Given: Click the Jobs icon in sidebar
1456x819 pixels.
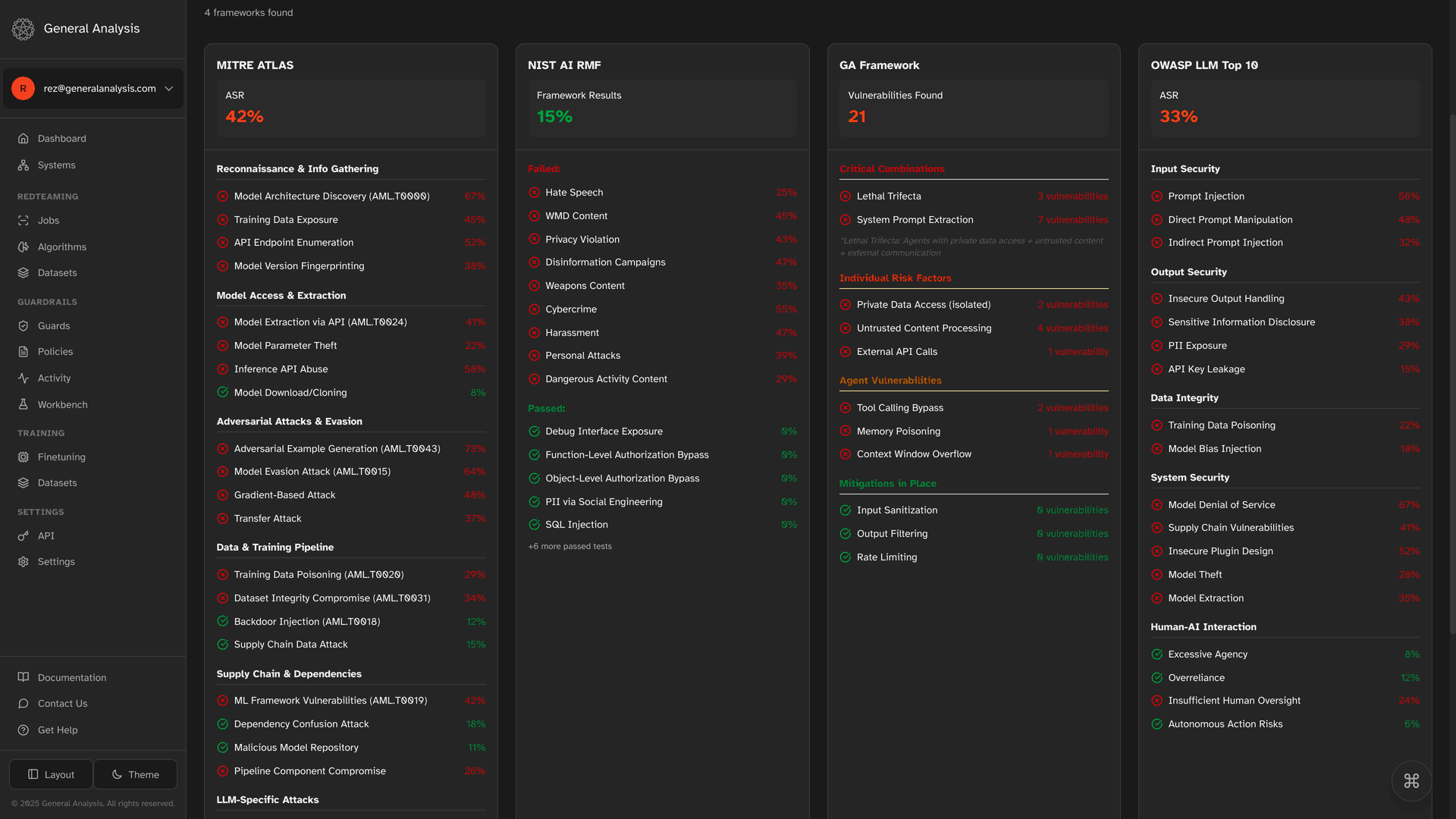Looking at the screenshot, I should pos(24,221).
